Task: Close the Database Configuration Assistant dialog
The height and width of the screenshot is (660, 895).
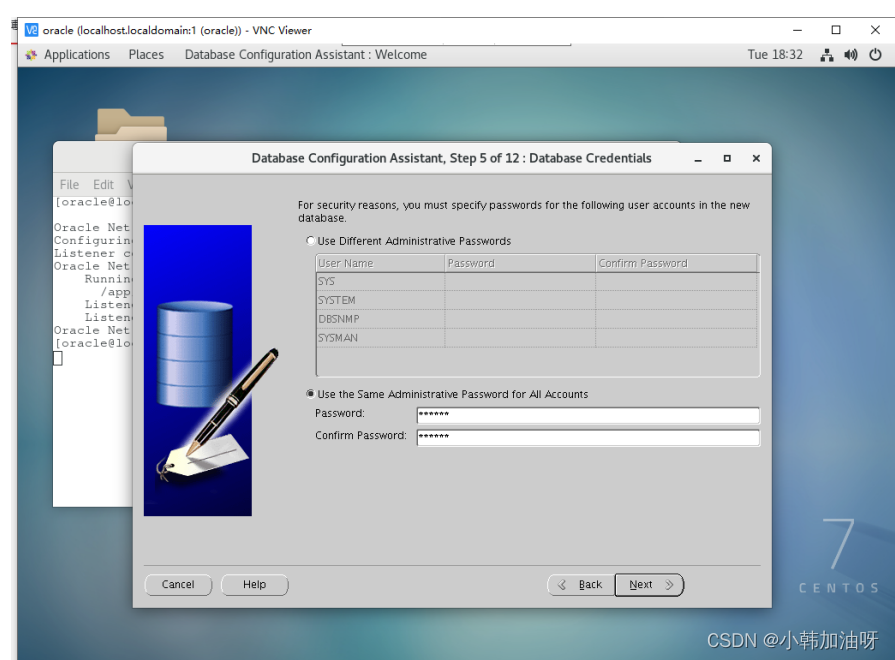Action: 756,158
